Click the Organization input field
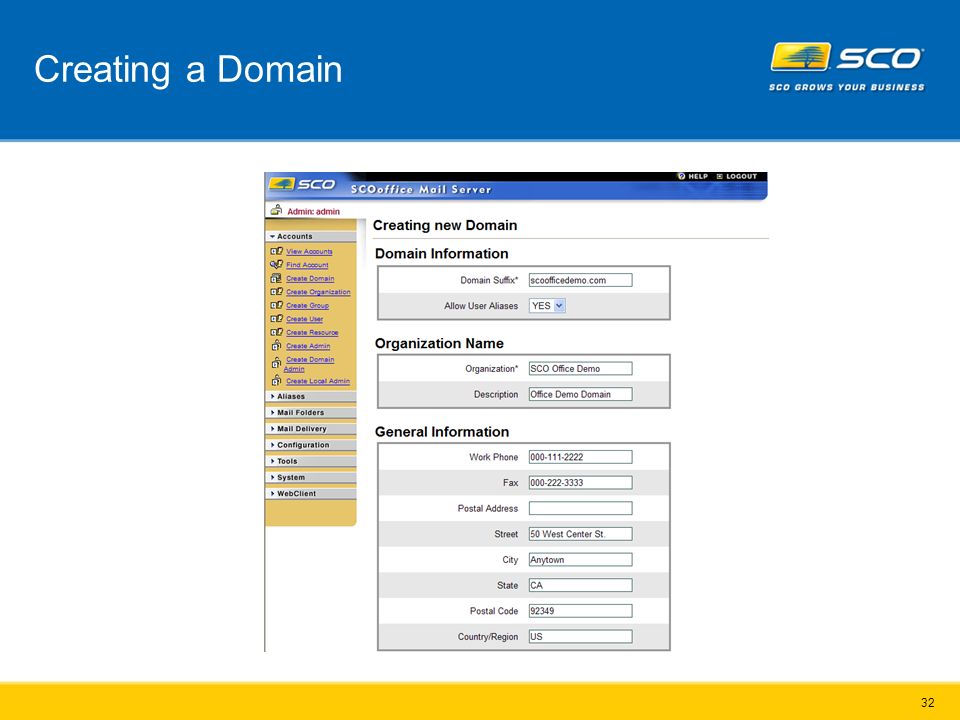Viewport: 960px width, 720px height. [580, 369]
